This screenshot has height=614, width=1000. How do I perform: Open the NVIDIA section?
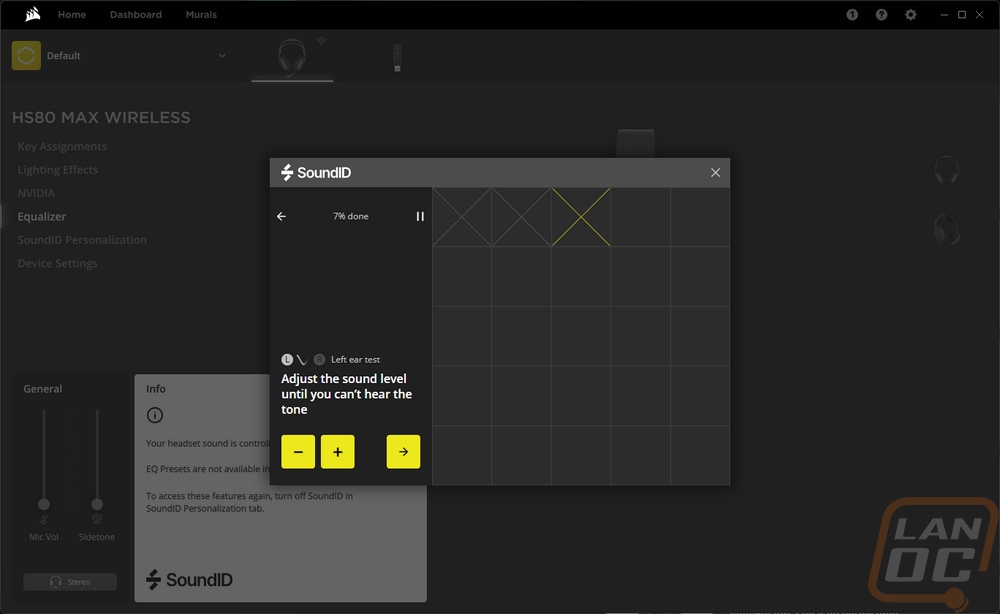(36, 193)
